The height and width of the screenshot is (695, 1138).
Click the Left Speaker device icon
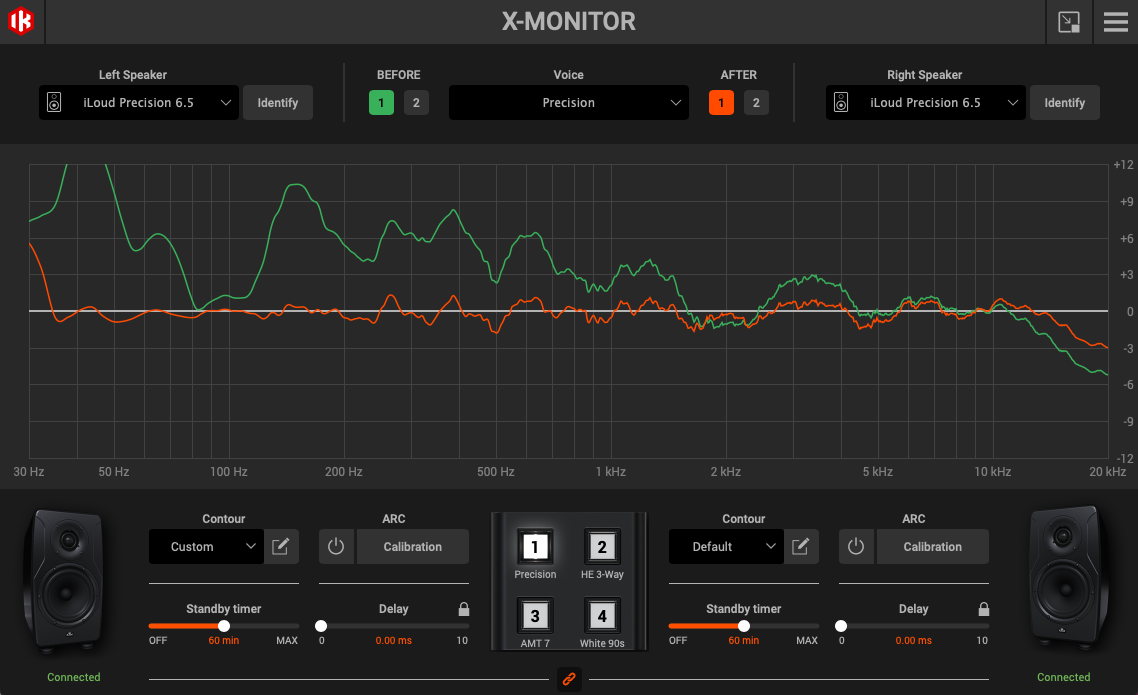(x=54, y=102)
